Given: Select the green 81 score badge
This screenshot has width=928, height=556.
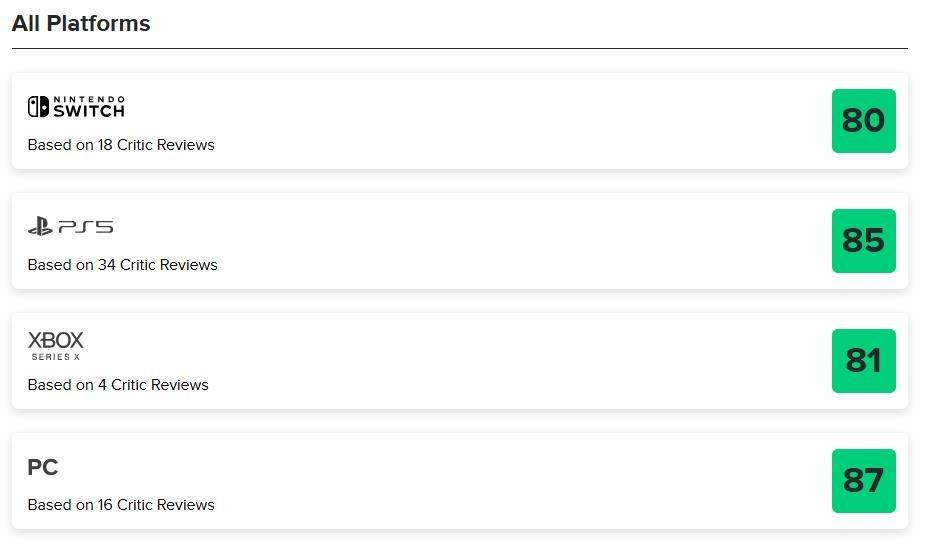Looking at the screenshot, I should click(863, 361).
